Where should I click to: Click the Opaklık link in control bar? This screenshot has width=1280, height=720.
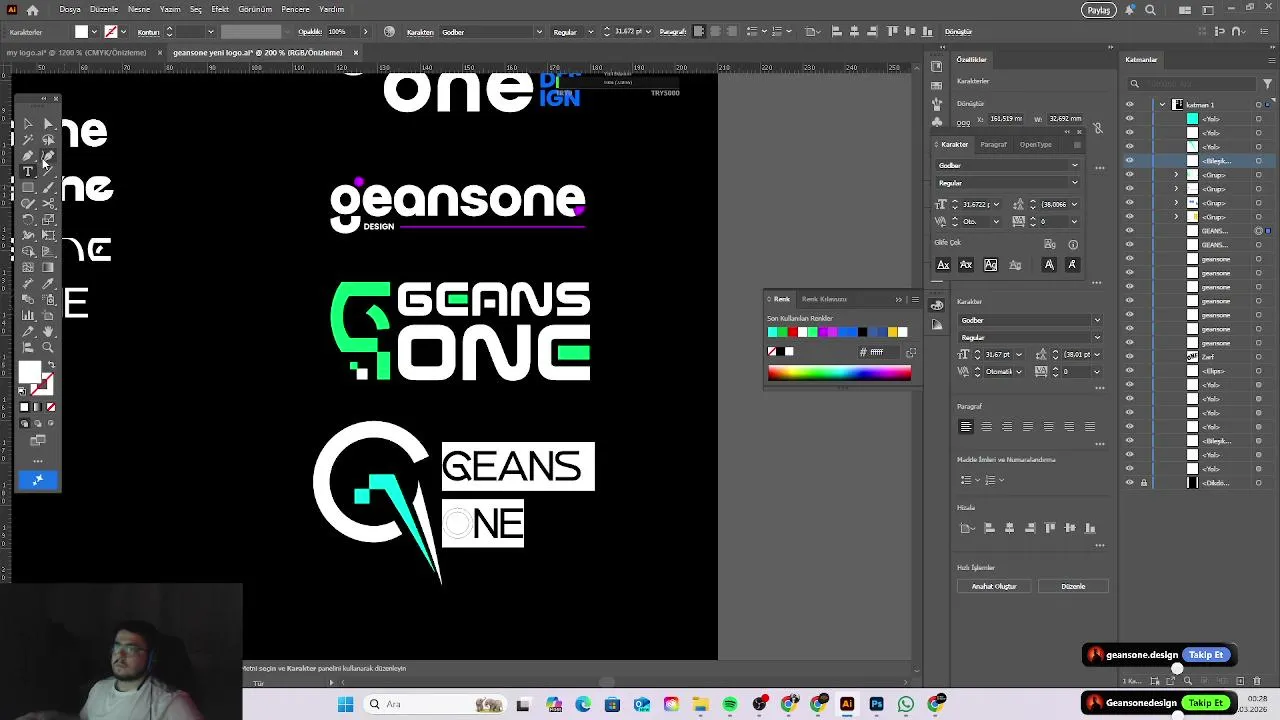point(310,32)
